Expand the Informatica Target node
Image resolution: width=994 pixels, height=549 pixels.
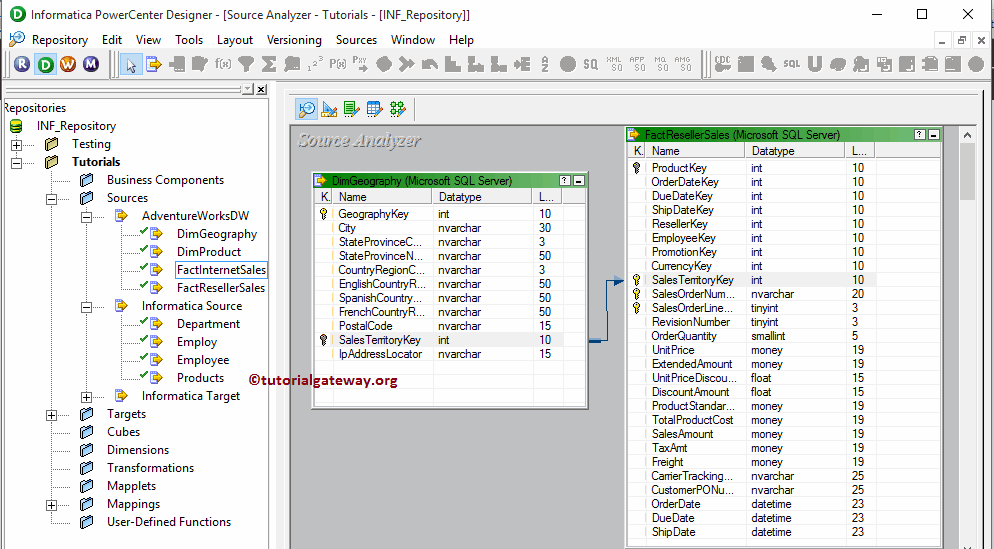click(87, 396)
